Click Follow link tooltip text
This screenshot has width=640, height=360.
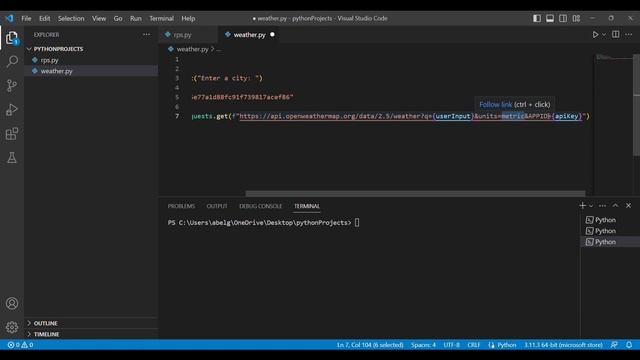(x=496, y=104)
